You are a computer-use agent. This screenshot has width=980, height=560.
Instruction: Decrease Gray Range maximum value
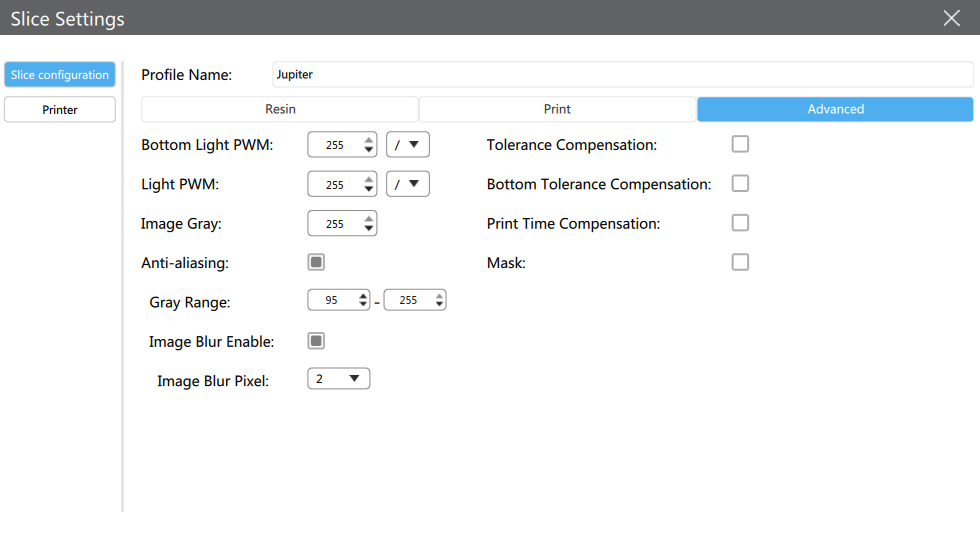tap(439, 305)
